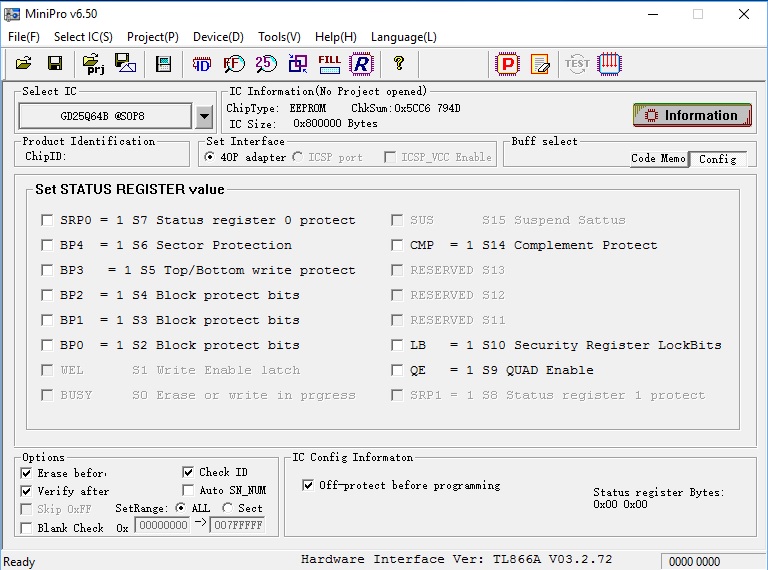768x570 pixels.
Task: Click the Status register Bytes value 0x00 0x00
Action: pyautogui.click(x=620, y=504)
